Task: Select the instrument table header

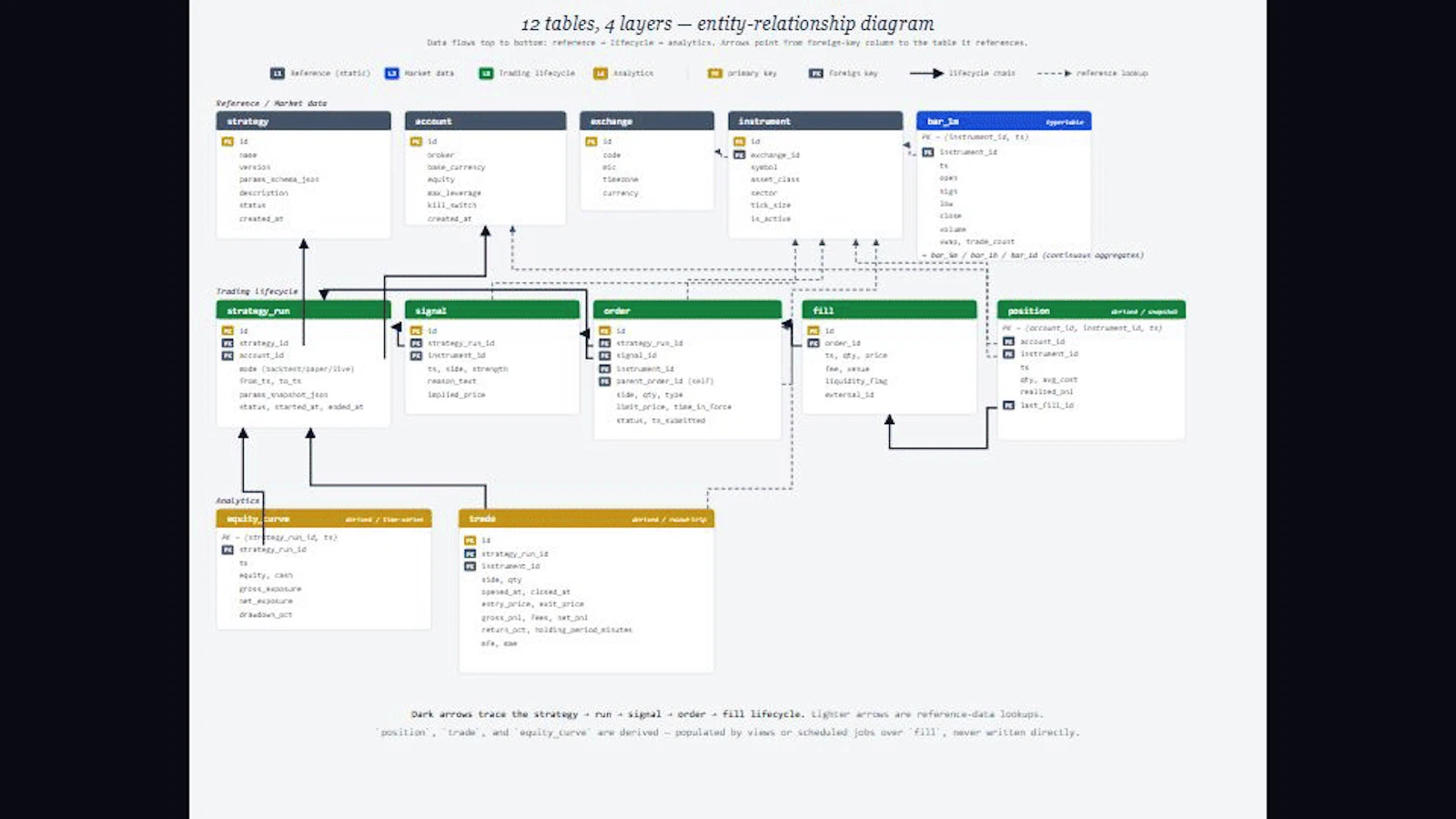Action: click(815, 121)
